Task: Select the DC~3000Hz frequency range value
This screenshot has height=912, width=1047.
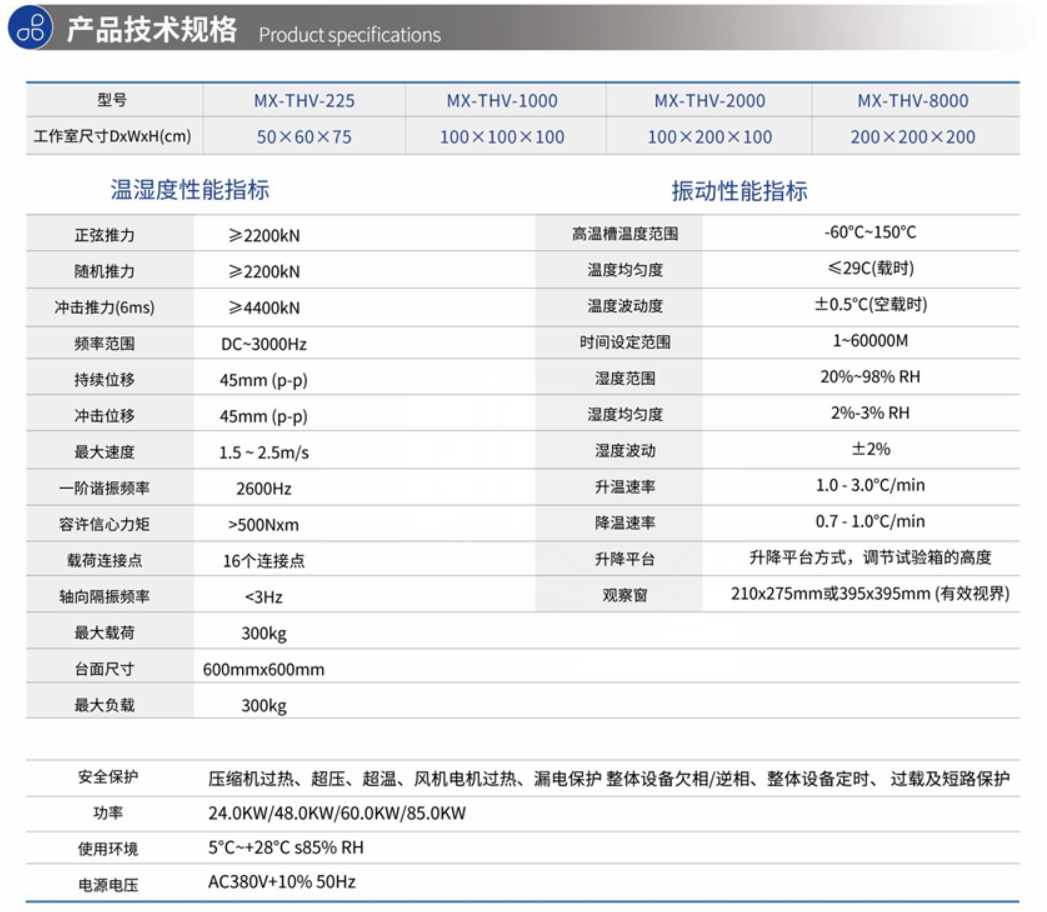Action: click(x=264, y=344)
